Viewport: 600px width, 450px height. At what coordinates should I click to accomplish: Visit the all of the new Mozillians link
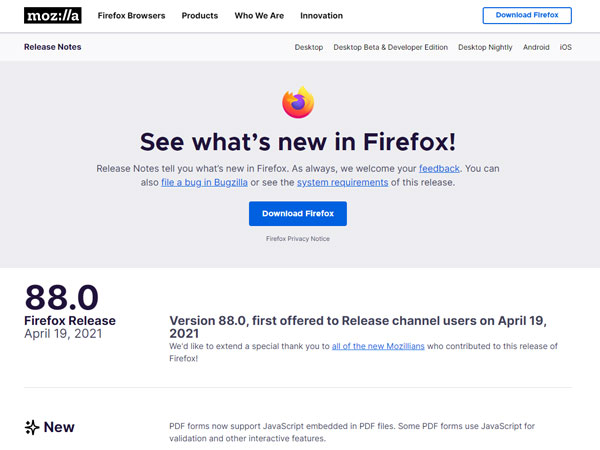[382, 346]
